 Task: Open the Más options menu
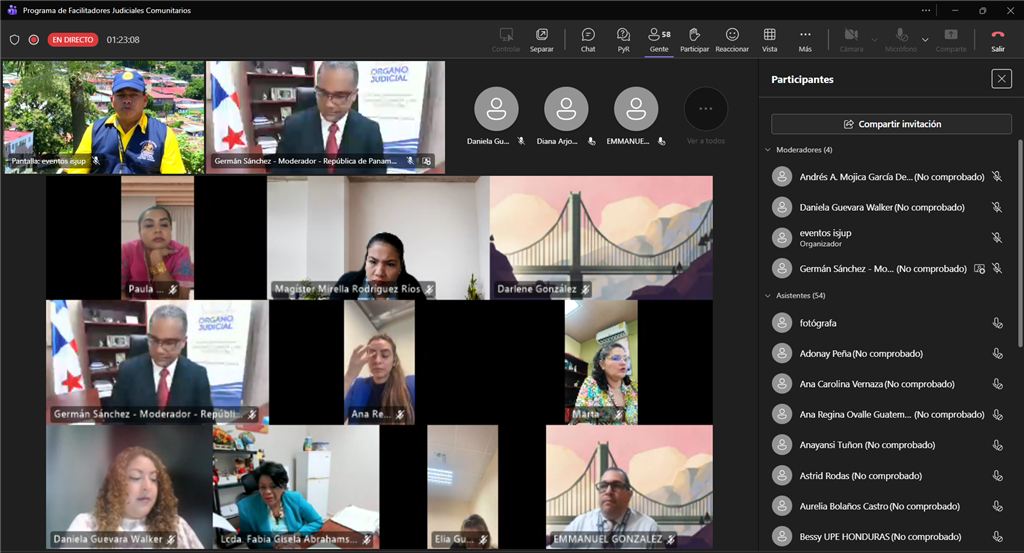point(805,39)
